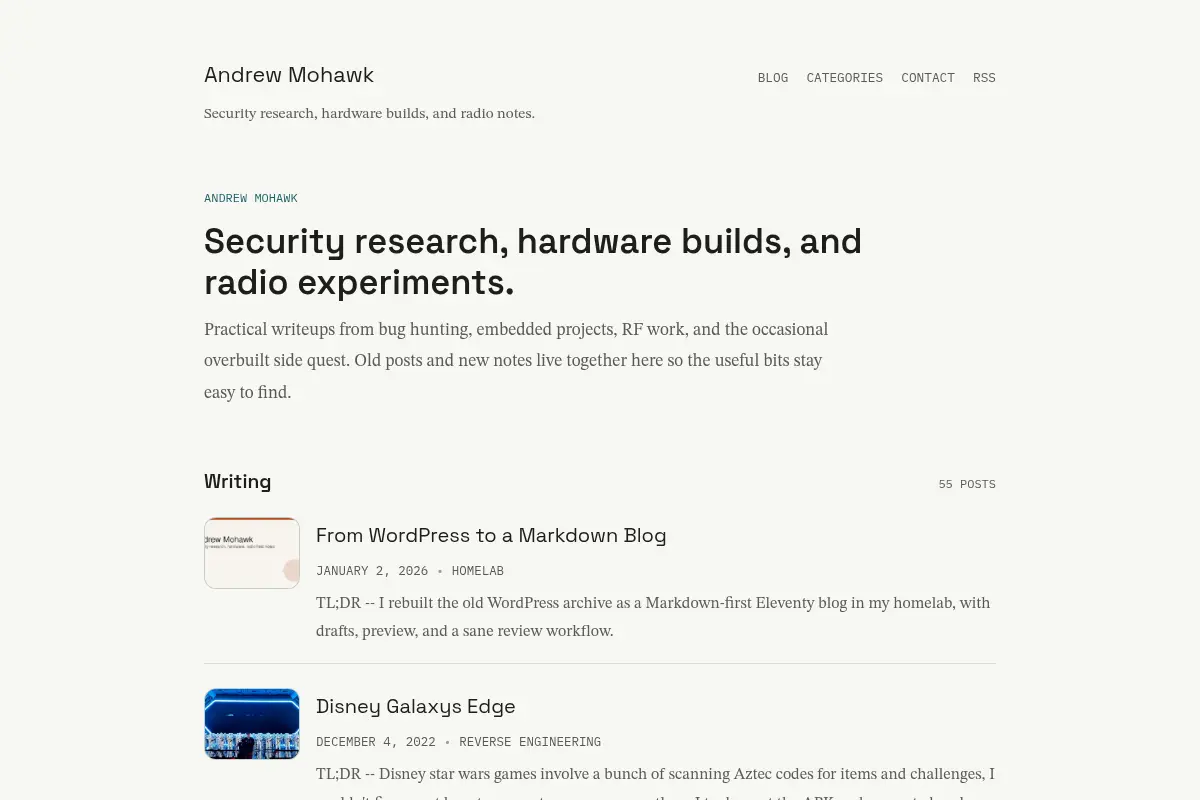The image size is (1200, 800).
Task: Click the teal ANDREW MOHAWK eyebrow label
Action: (x=251, y=198)
